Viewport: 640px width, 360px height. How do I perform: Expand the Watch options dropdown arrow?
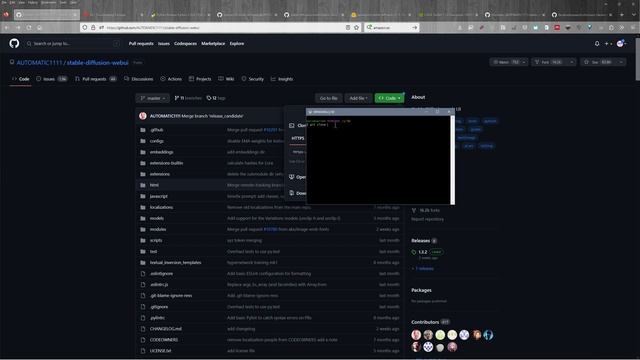524,62
